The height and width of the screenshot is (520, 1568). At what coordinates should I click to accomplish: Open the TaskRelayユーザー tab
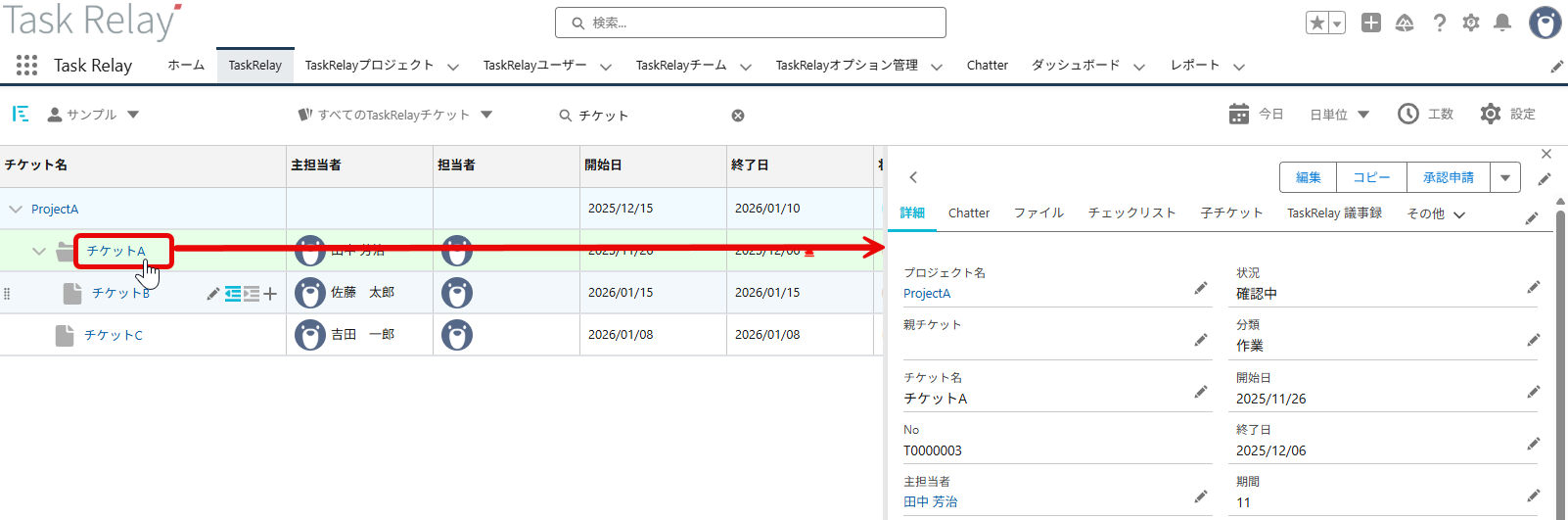pos(535,65)
